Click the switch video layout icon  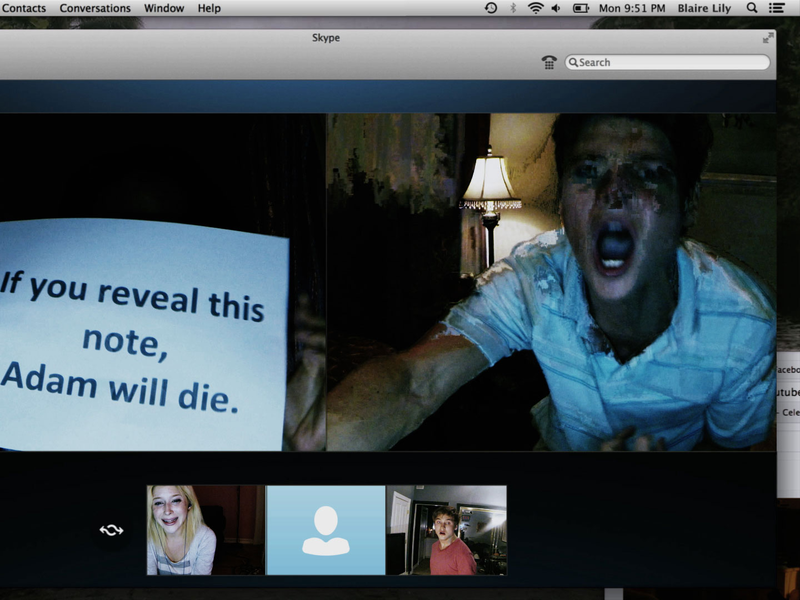tap(111, 531)
